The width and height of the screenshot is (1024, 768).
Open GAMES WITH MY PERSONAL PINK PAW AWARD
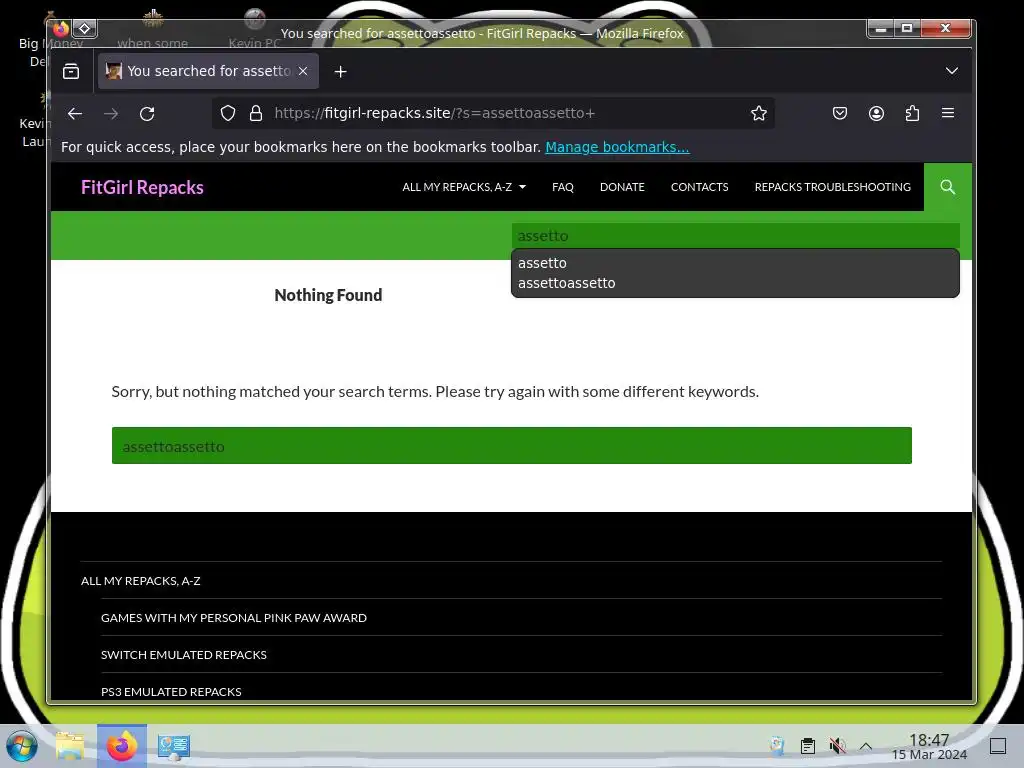pos(234,618)
